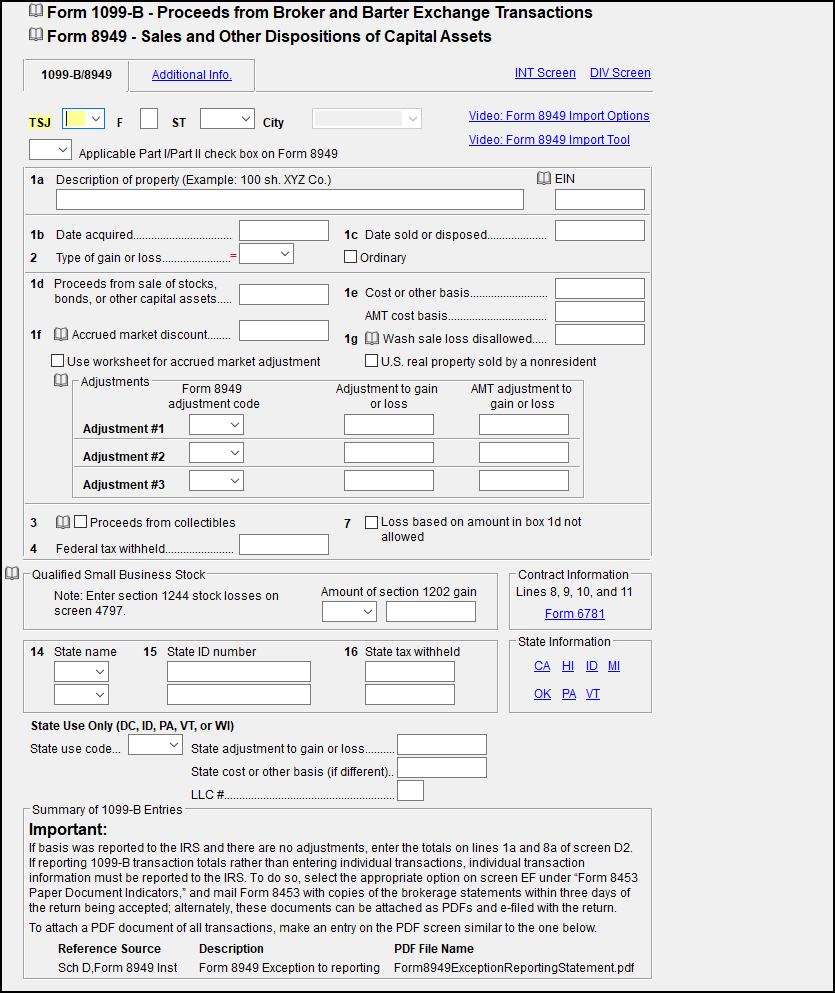Click the Federal tax withheld field
Image resolution: width=835 pixels, height=993 pixels.
tap(284, 545)
